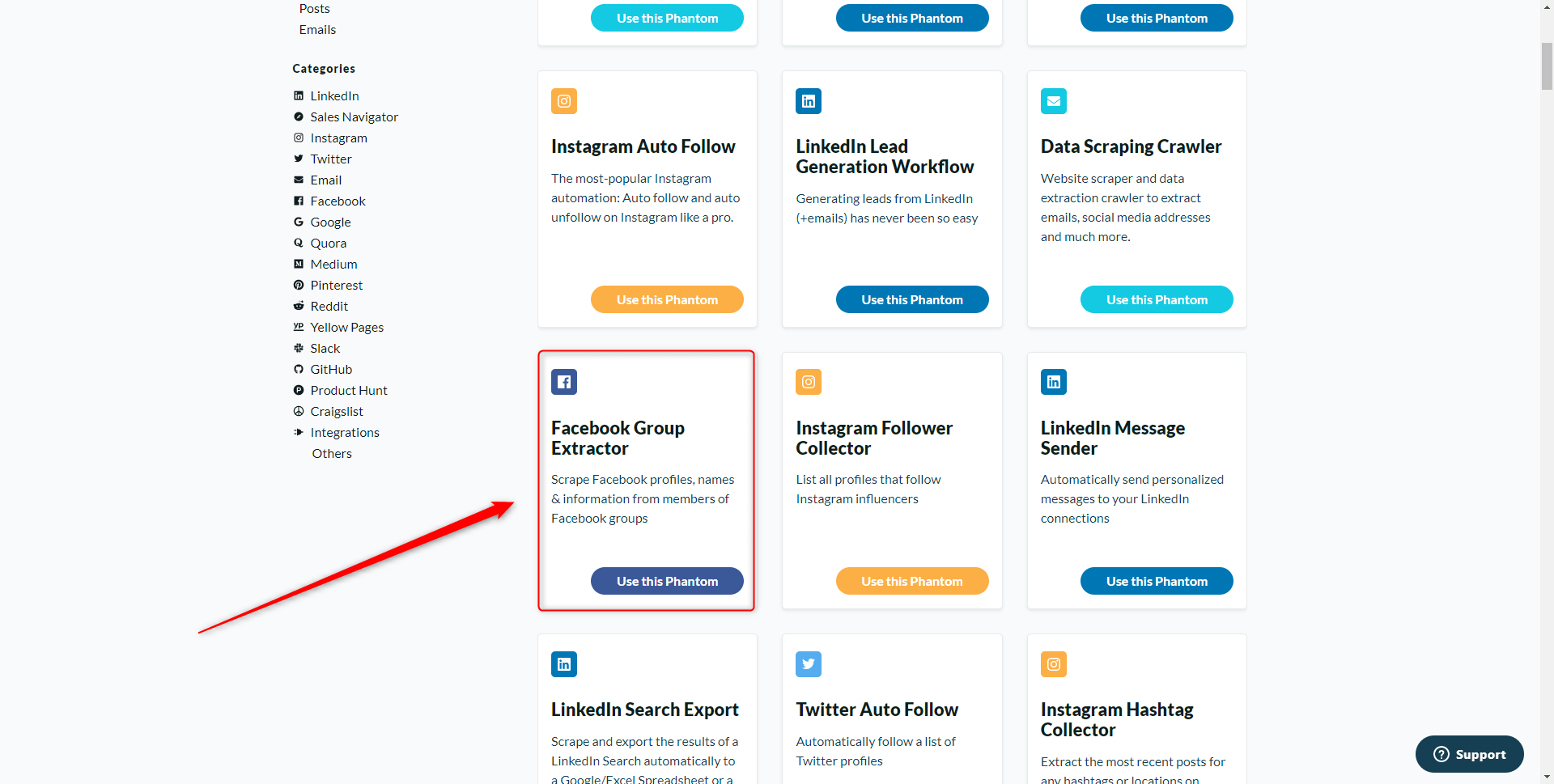Open the Twitter Auto Follow title
The height and width of the screenshot is (784, 1554).
tap(877, 710)
